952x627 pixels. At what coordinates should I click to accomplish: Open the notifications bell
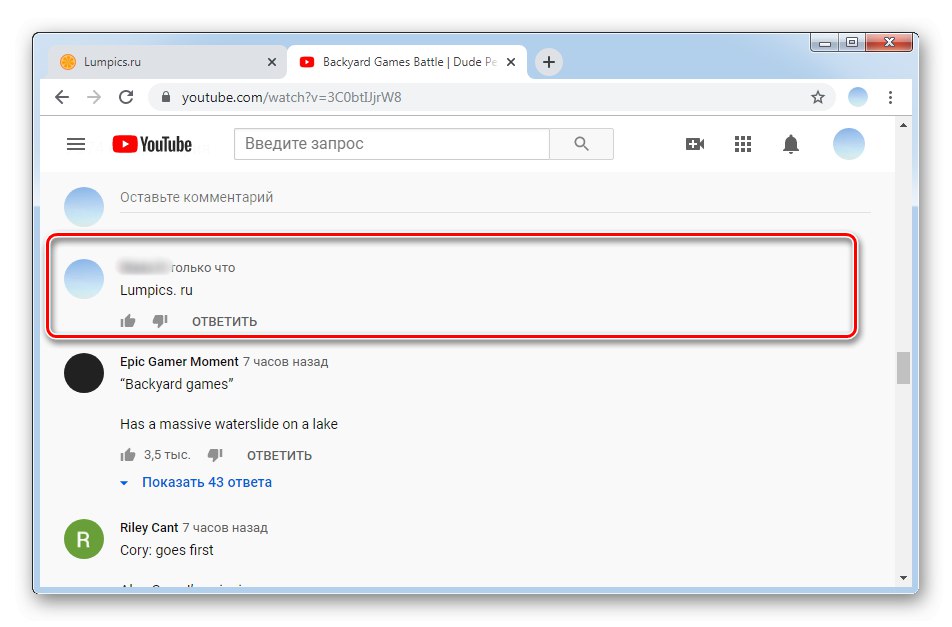pos(790,143)
